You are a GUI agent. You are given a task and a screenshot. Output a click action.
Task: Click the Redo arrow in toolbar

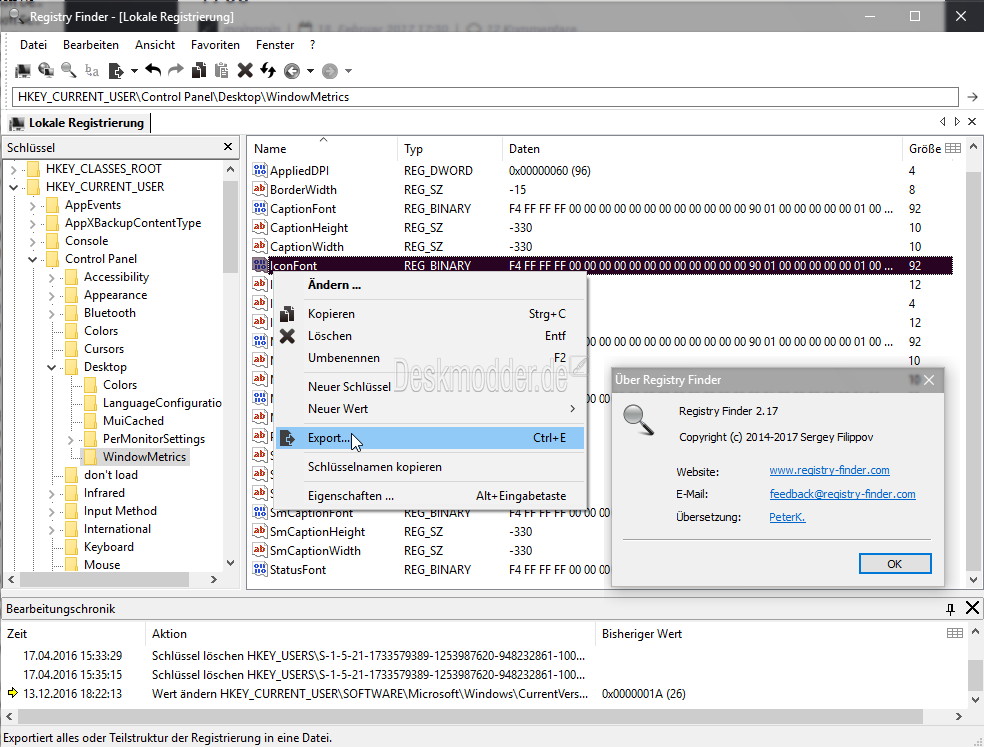(x=176, y=70)
